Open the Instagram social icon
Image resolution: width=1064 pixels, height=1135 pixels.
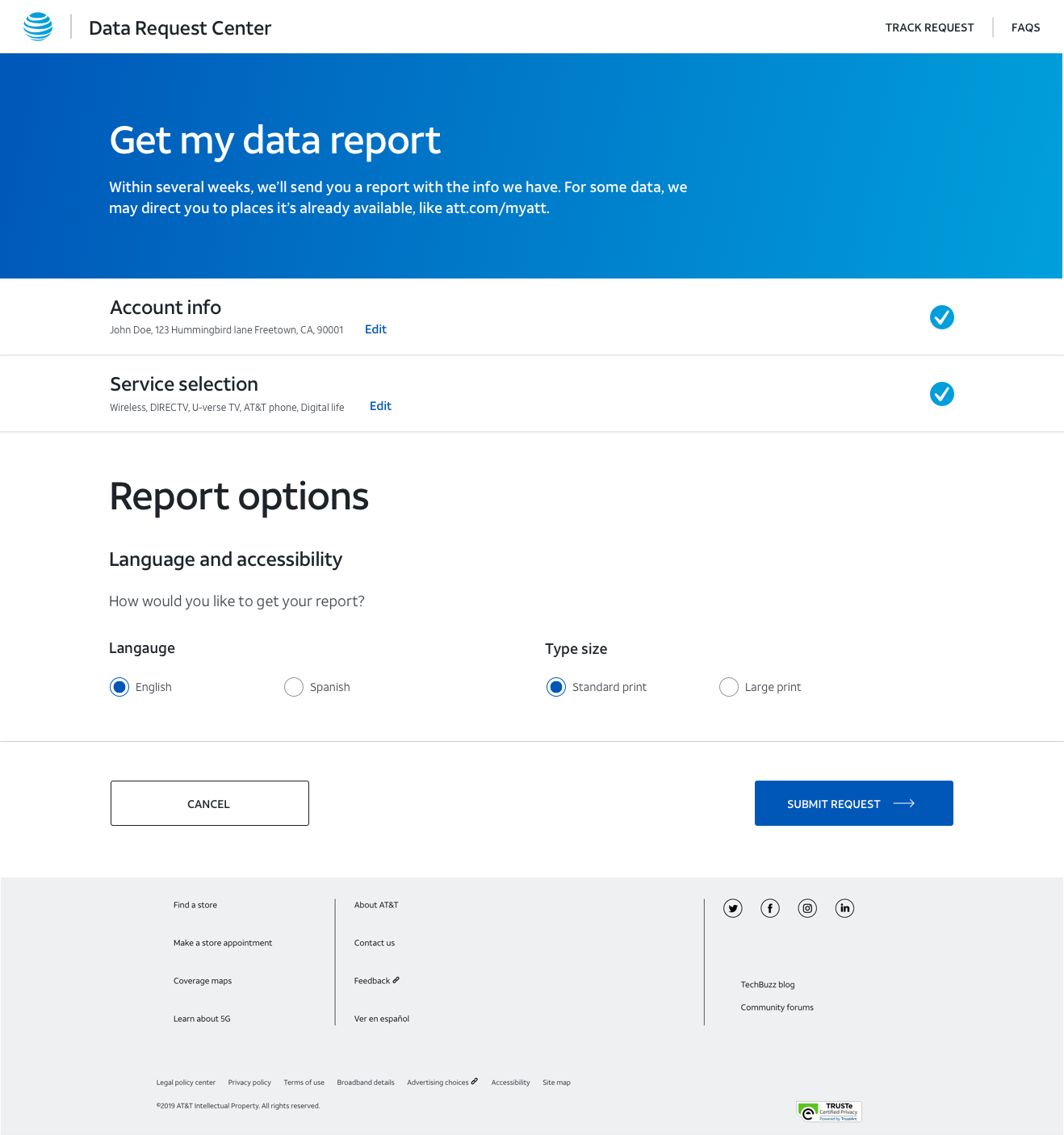[x=807, y=908]
